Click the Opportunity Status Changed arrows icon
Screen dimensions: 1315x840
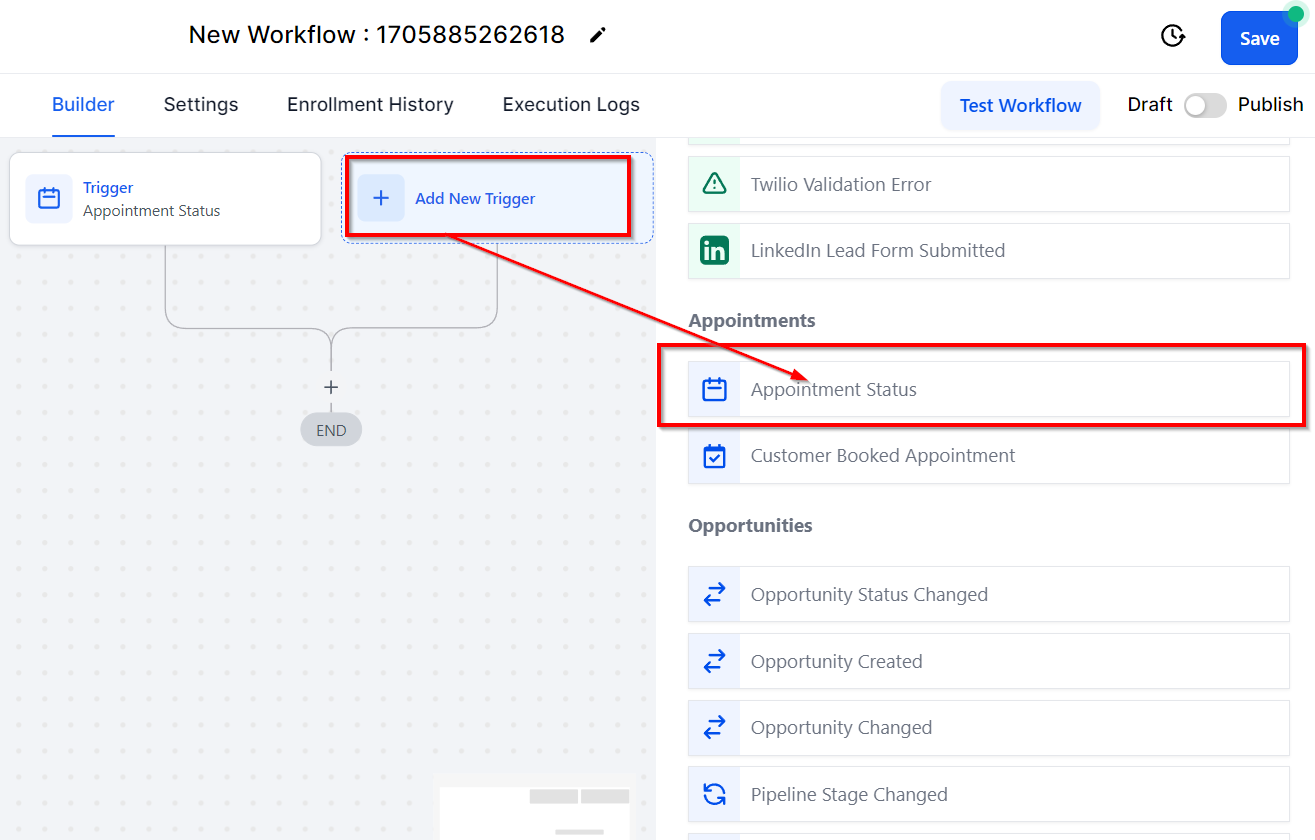coord(714,594)
